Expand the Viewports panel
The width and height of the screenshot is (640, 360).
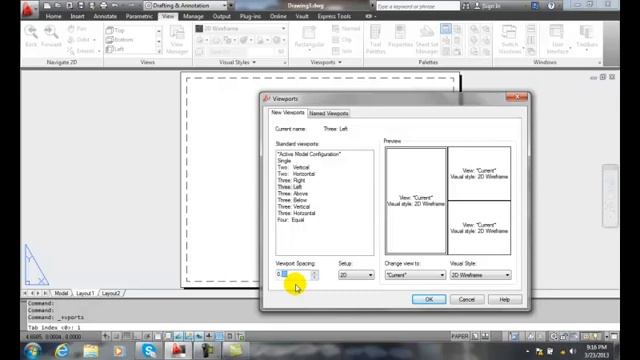click(326, 62)
